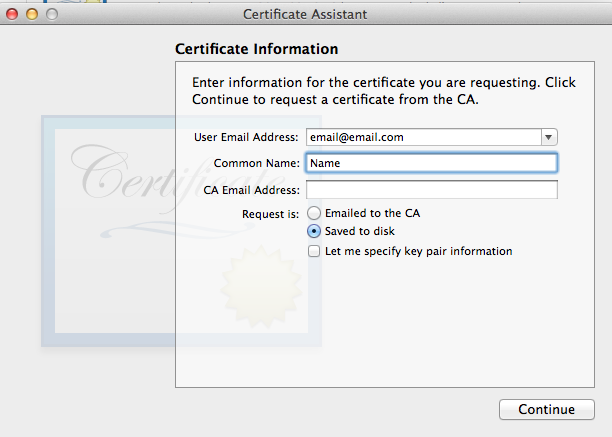The height and width of the screenshot is (437, 612).
Task: Close the Certificate Assistant window
Action: tap(12, 14)
